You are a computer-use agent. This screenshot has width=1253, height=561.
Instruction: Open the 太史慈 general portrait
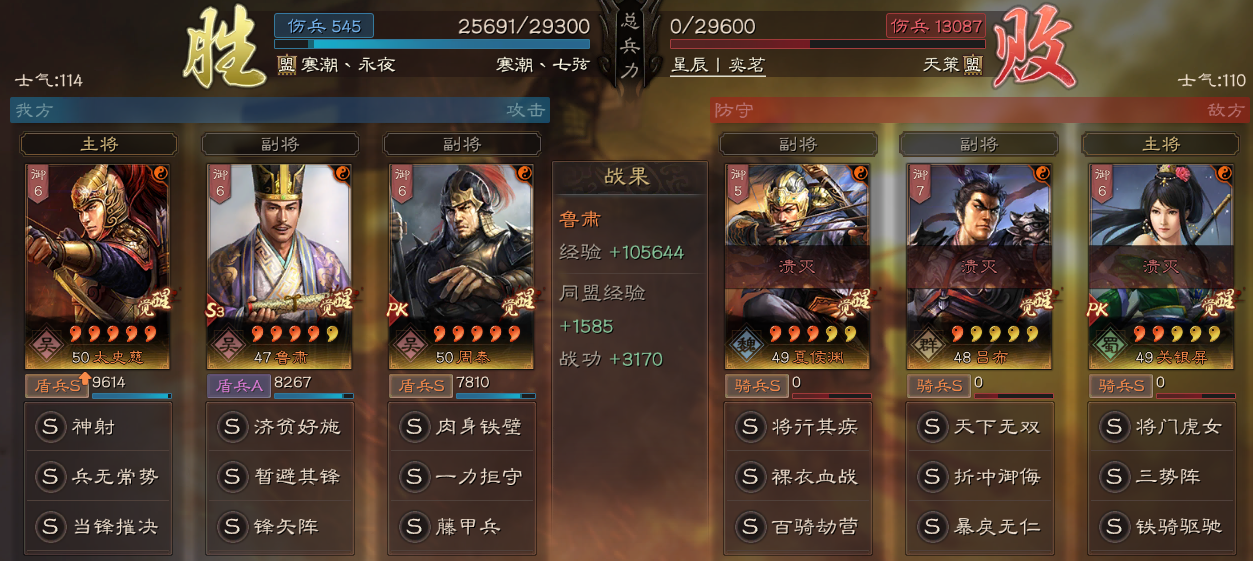pos(97,266)
